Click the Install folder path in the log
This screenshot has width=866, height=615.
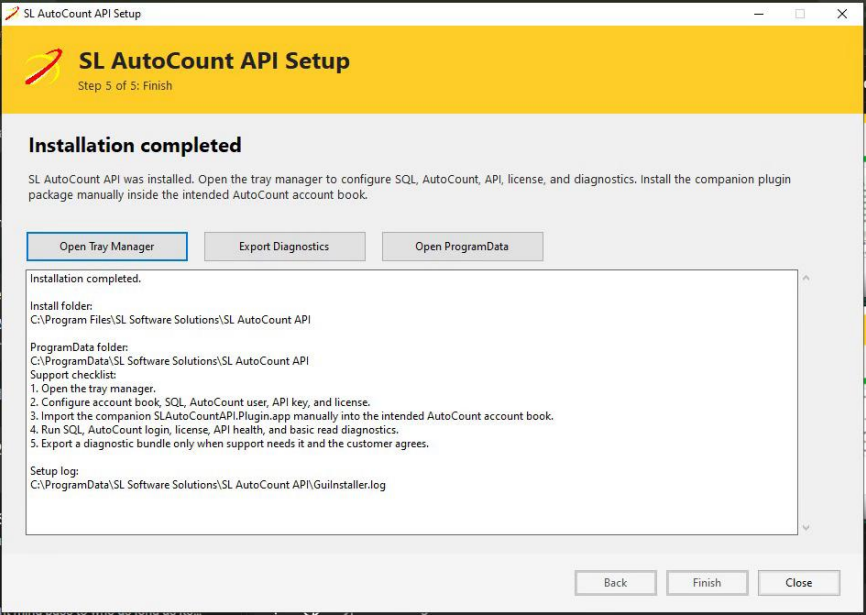[x=170, y=320]
